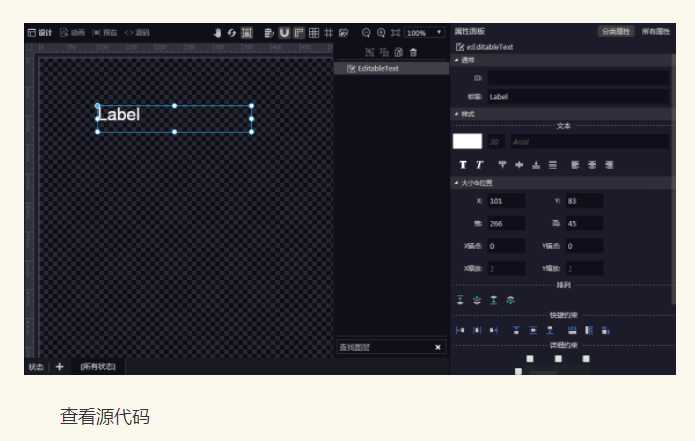Click the ID input field
The image size is (695, 441).
(x=578, y=78)
